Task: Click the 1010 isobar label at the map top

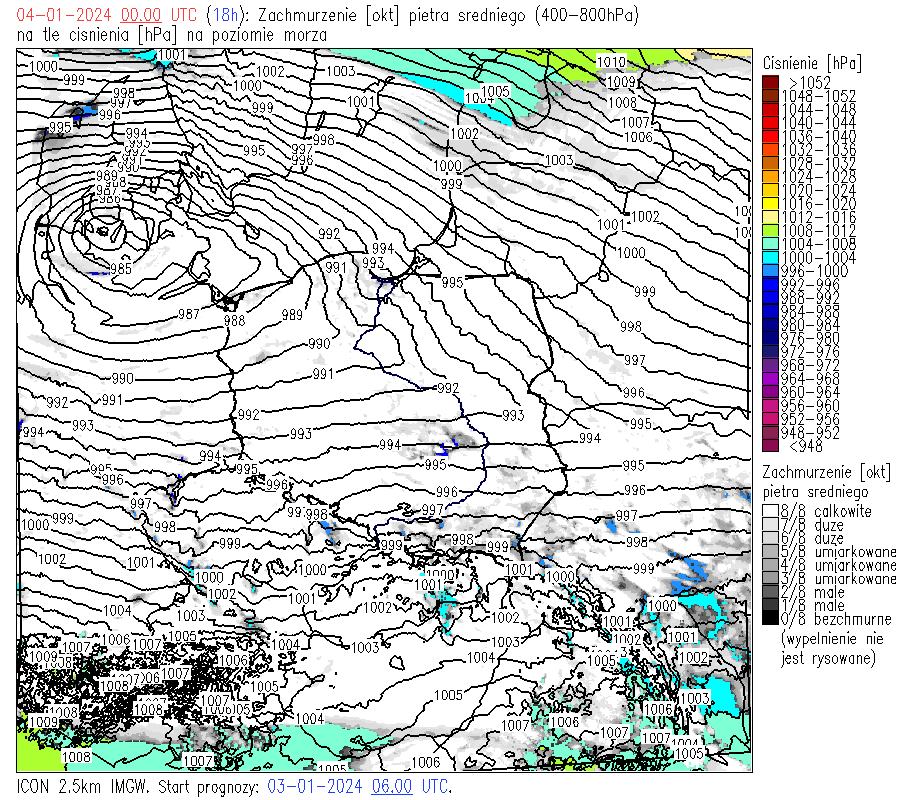Action: (611, 62)
